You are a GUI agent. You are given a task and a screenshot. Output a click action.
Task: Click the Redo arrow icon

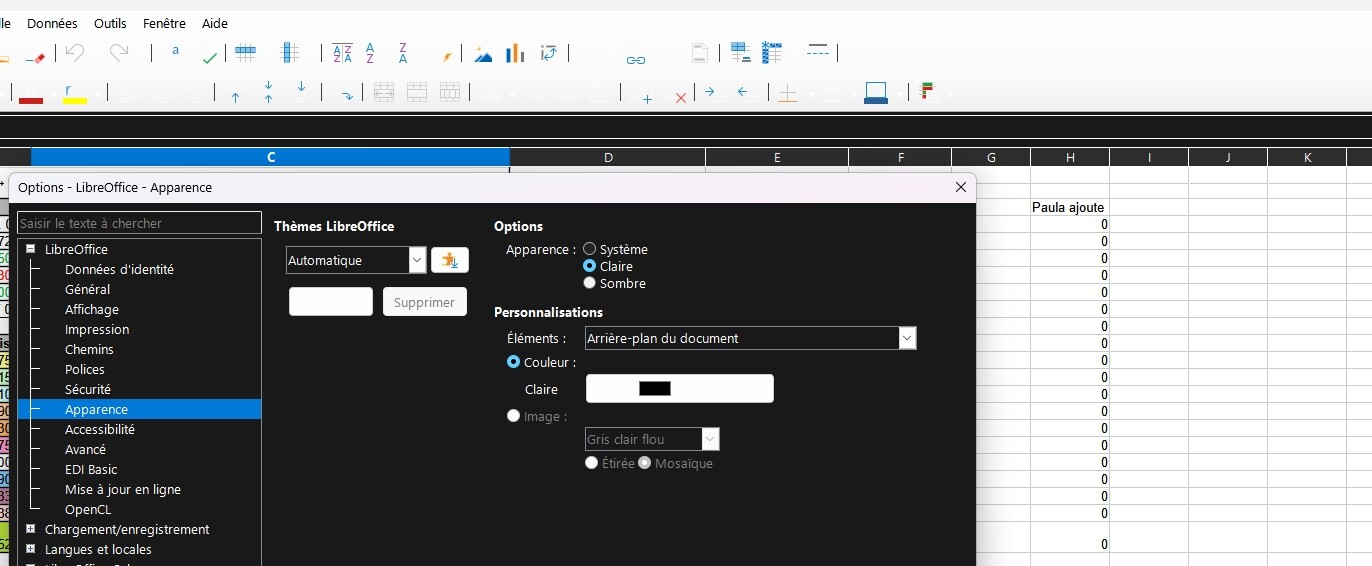119,53
